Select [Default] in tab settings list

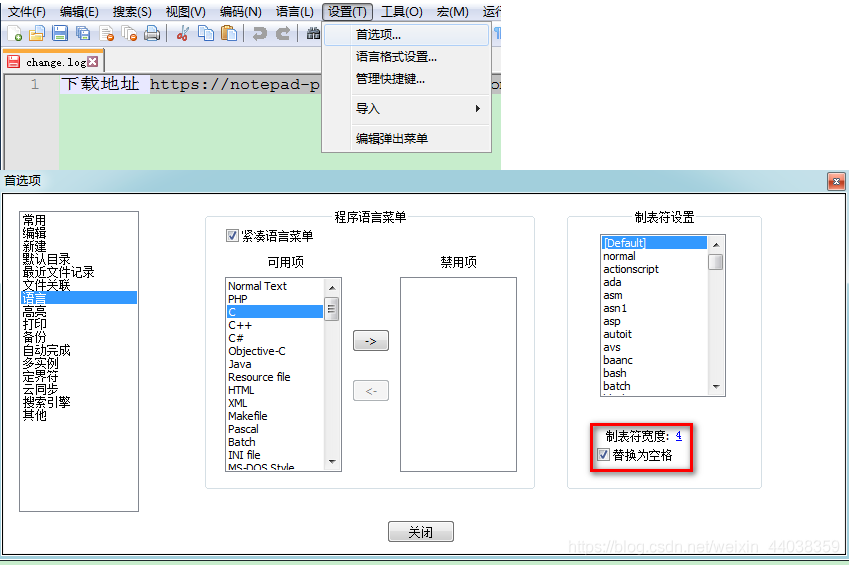655,243
